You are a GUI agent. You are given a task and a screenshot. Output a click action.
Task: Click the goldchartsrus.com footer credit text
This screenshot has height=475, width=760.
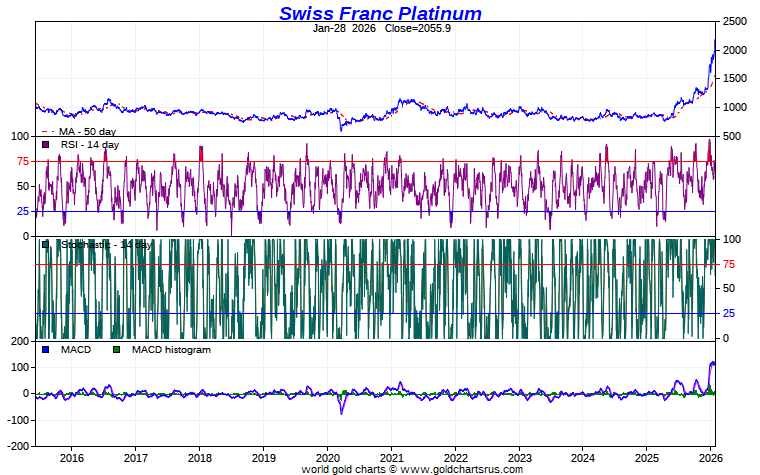click(x=412, y=469)
